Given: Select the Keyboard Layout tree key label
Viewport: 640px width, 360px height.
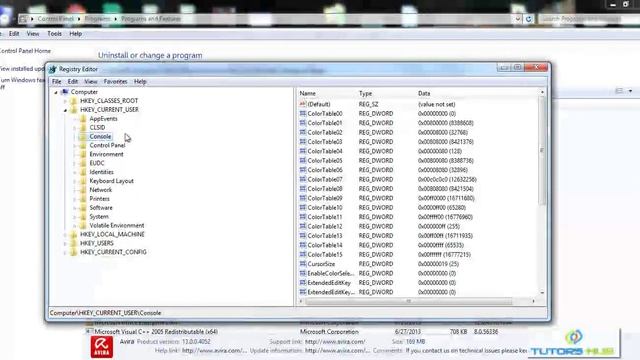Looking at the screenshot, I should (111, 181).
